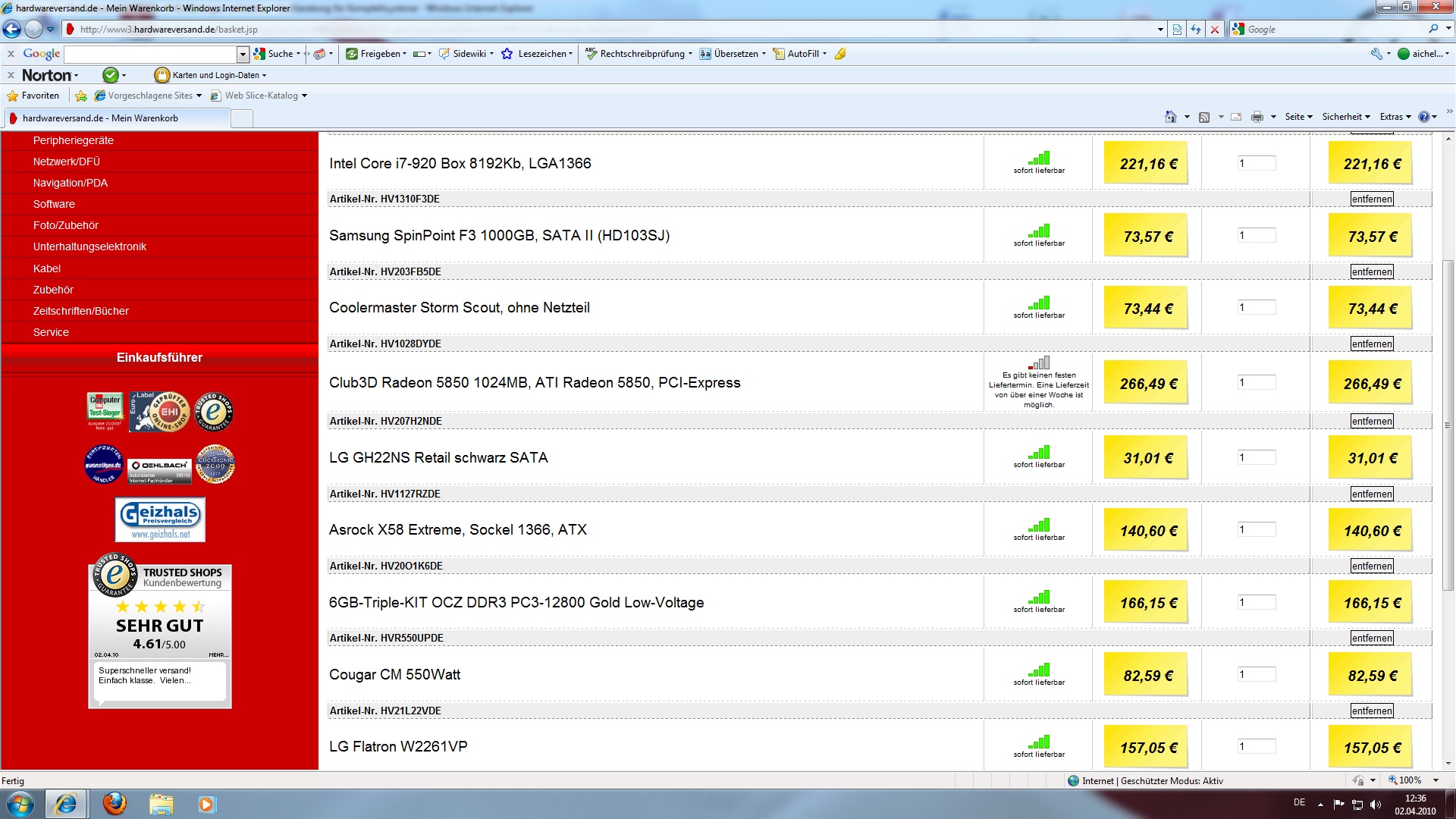Click the add to favorites bar icon

click(x=81, y=96)
